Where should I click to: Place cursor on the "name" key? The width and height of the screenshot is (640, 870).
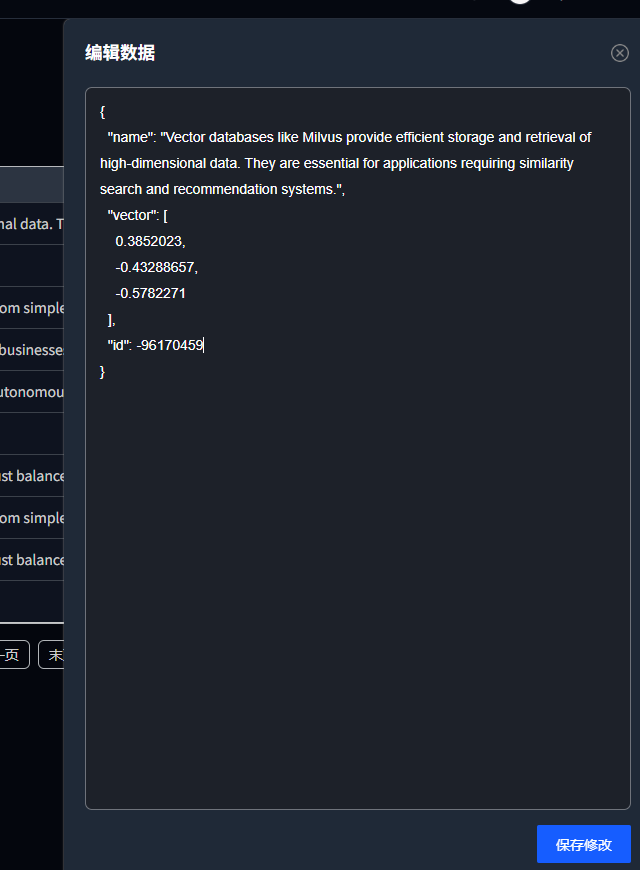[x=130, y=137]
